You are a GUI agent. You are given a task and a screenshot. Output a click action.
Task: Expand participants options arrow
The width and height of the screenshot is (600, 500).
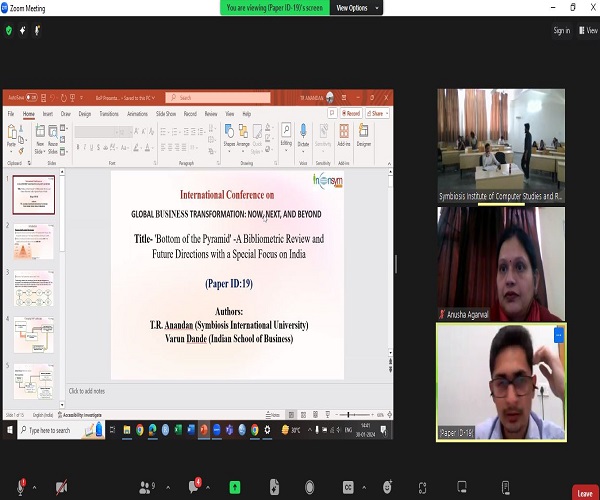(x=168, y=487)
